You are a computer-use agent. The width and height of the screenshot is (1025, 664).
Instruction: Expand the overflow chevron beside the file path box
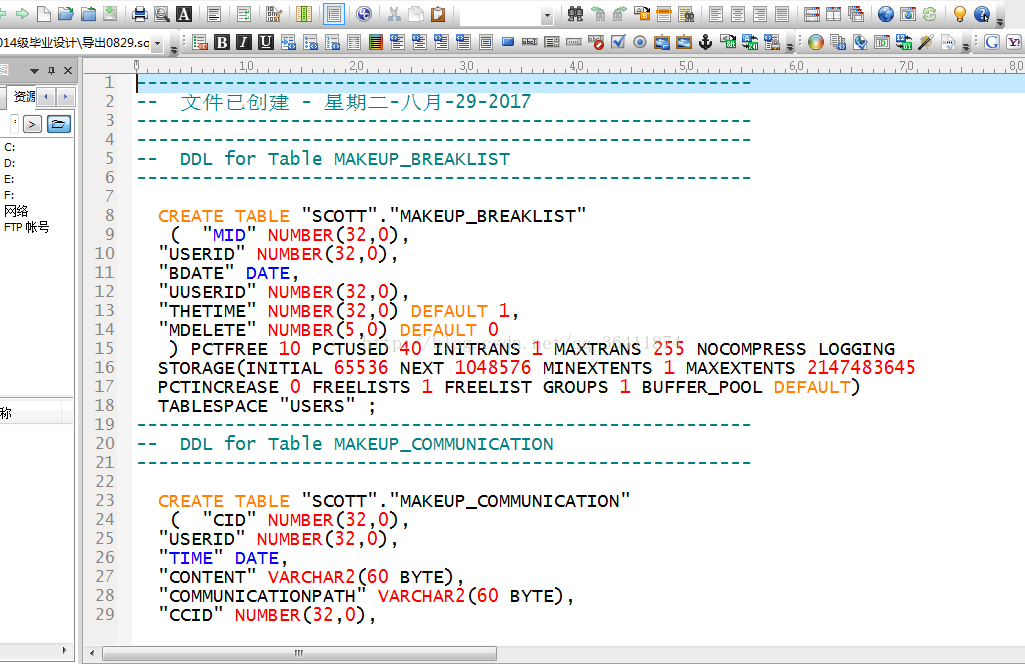(174, 50)
